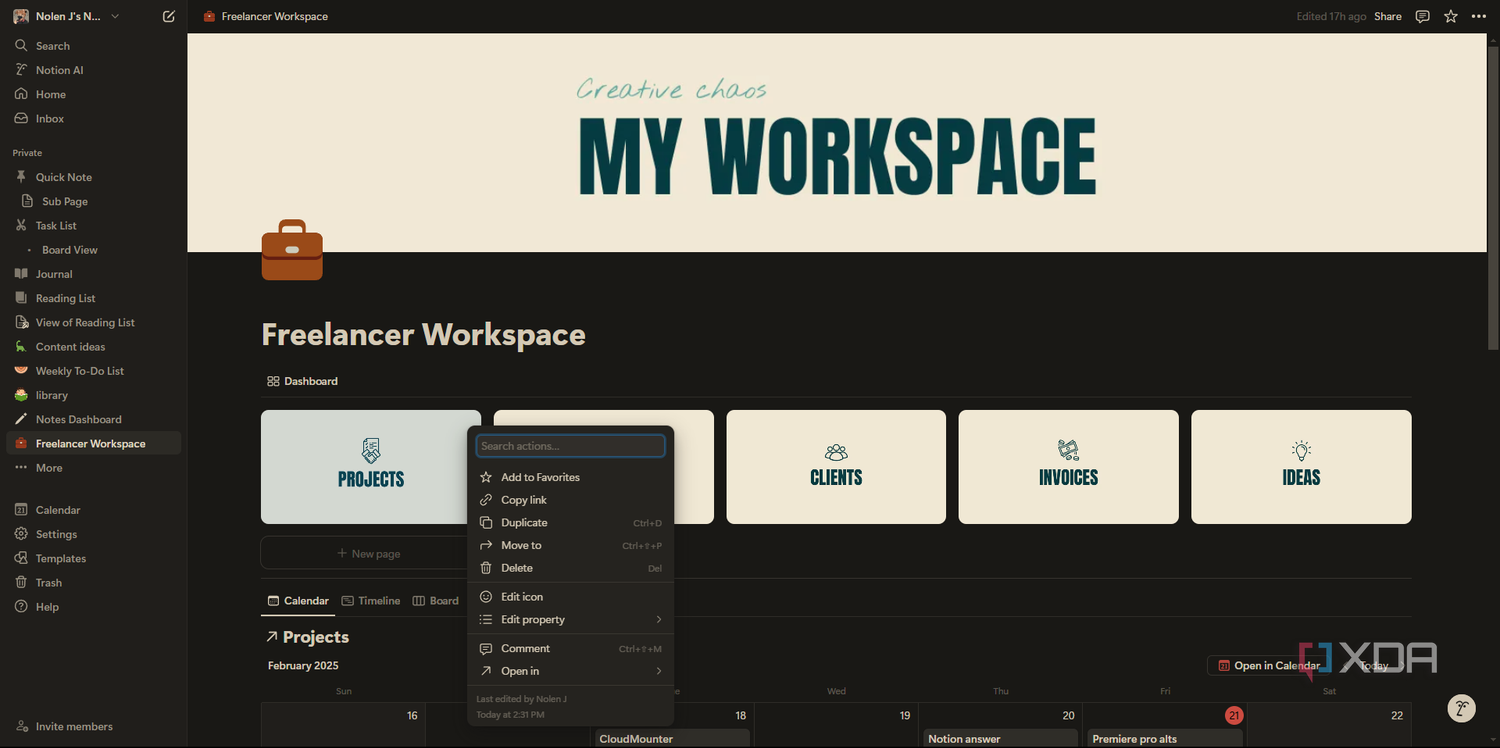The height and width of the screenshot is (748, 1500).
Task: Switch to the Calendar view tab
Action: pos(298,601)
